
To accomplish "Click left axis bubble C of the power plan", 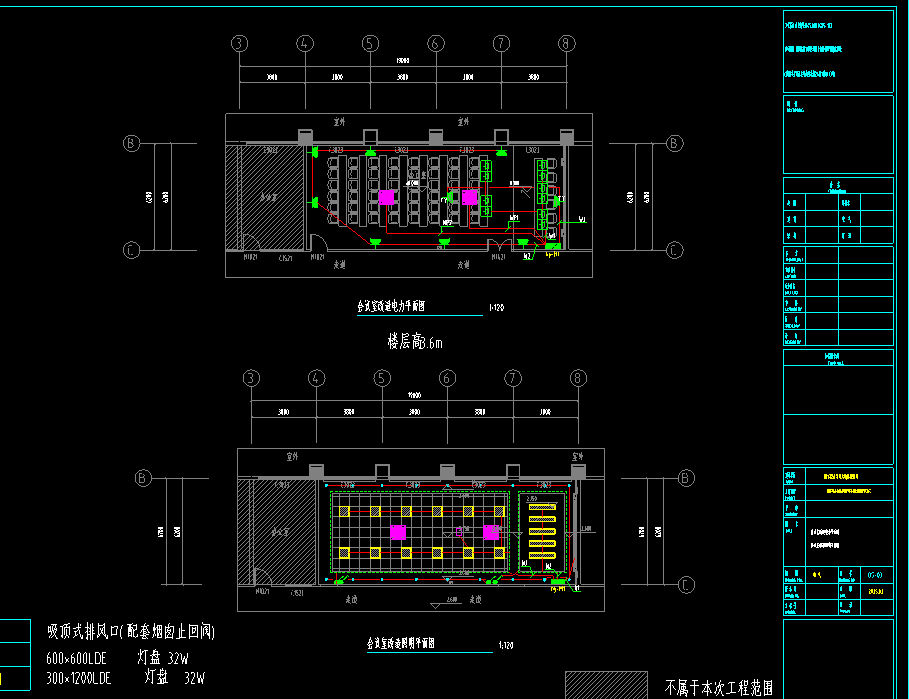I will pyautogui.click(x=132, y=250).
